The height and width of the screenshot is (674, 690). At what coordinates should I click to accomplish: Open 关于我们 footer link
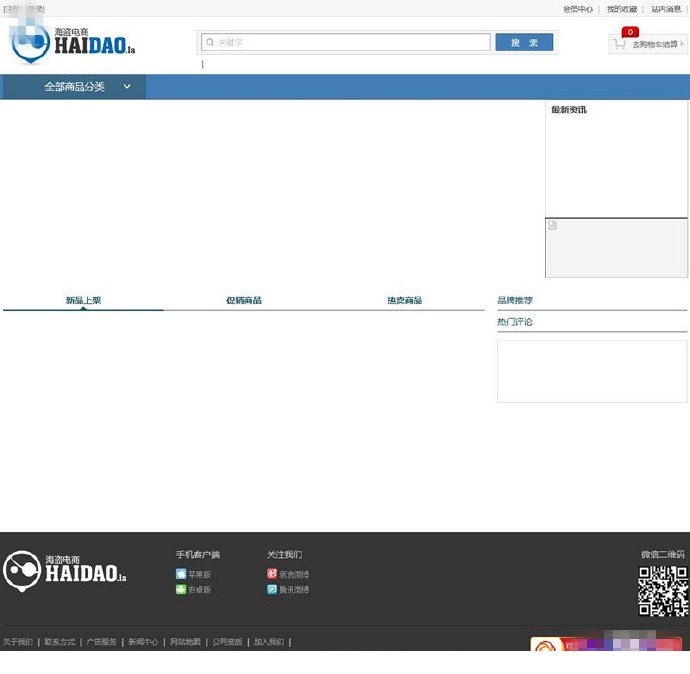coord(18,642)
